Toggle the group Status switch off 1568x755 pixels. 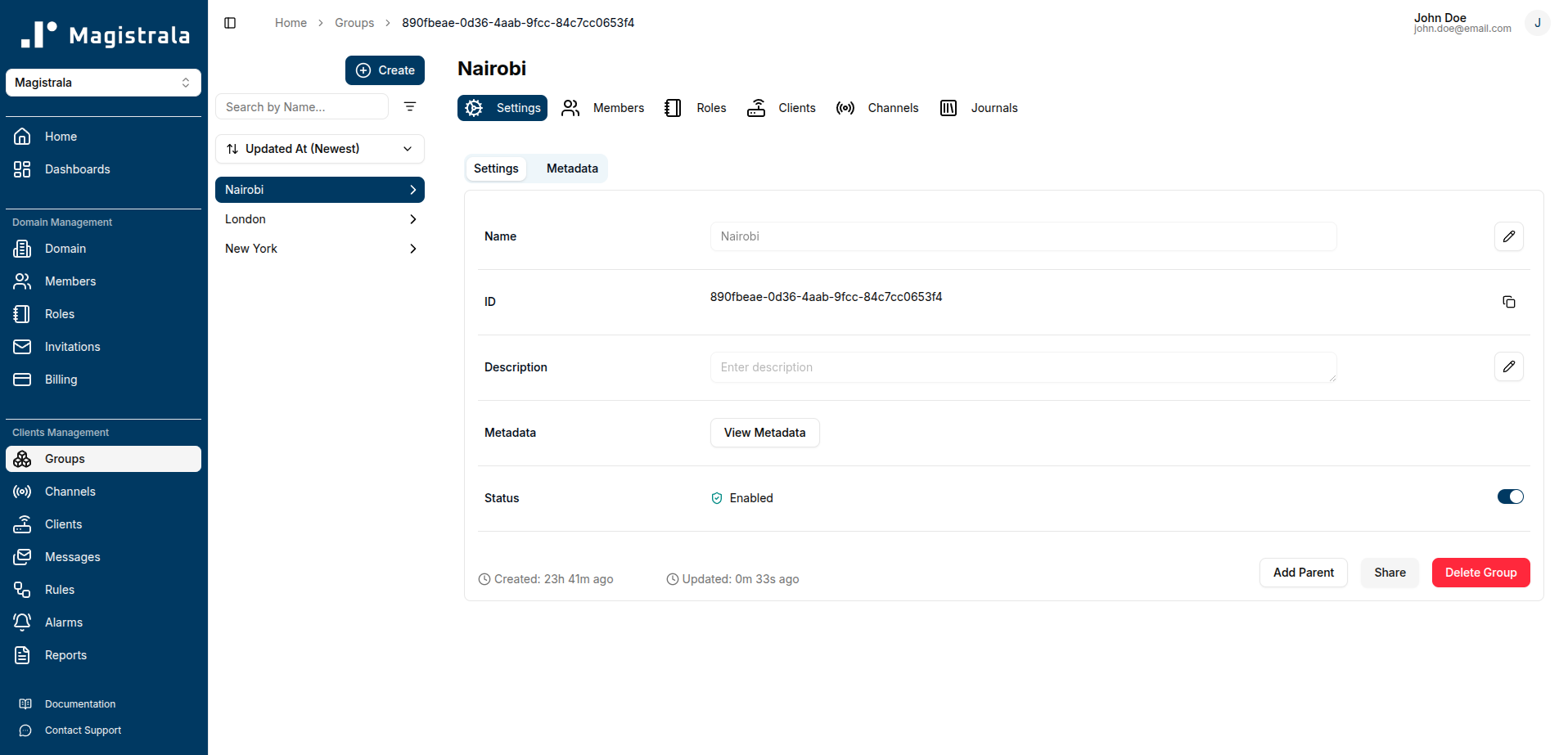tap(1510, 497)
